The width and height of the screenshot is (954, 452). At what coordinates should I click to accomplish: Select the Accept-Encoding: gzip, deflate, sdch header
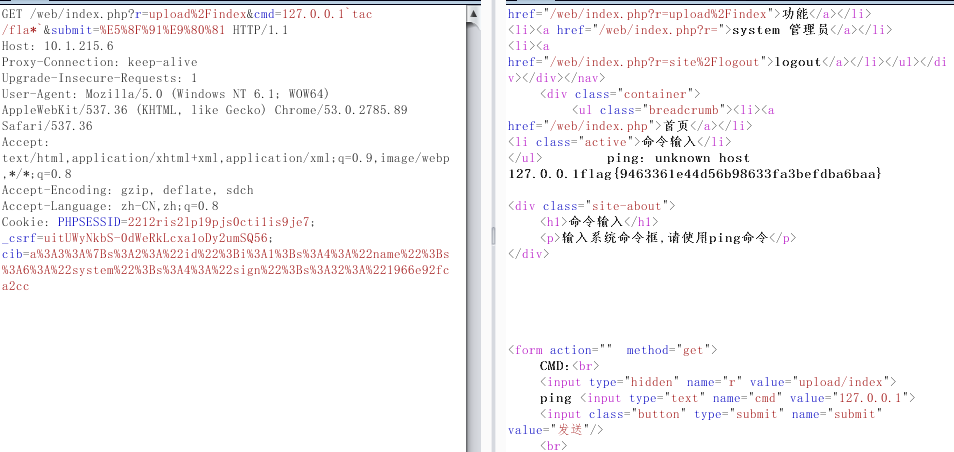pyautogui.click(x=127, y=190)
